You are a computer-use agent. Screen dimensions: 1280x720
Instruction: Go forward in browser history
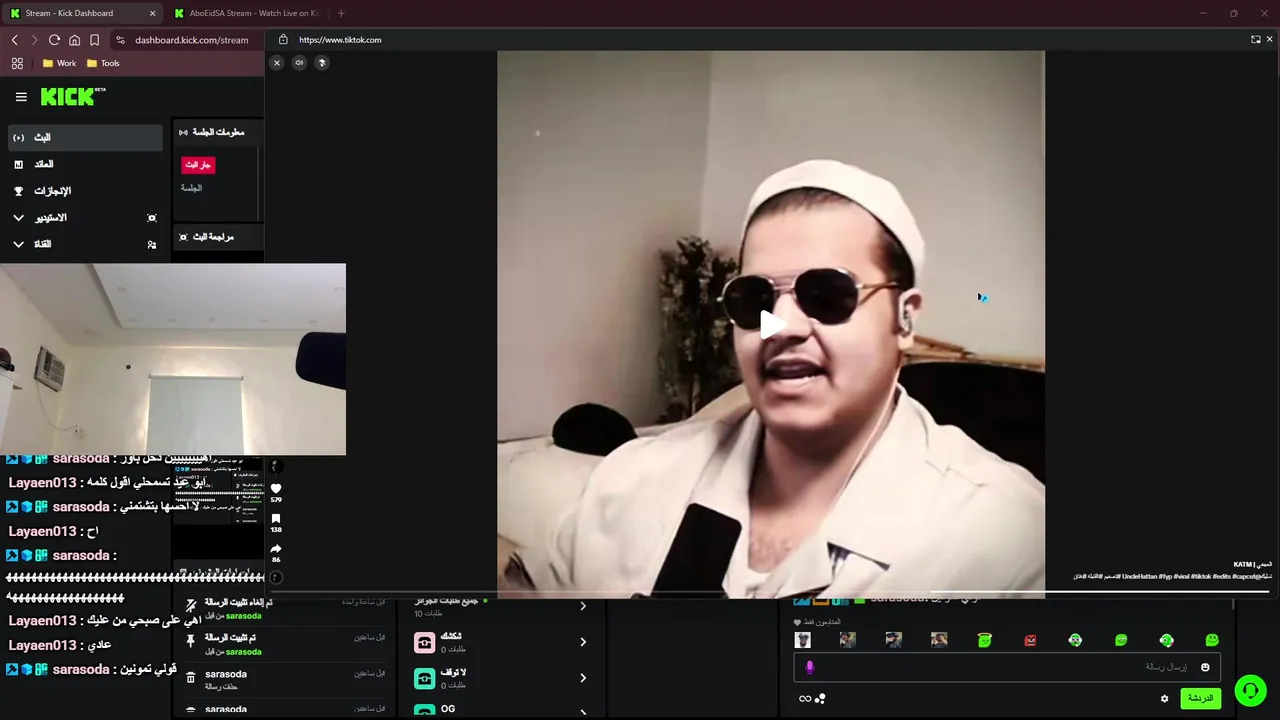pos(34,40)
